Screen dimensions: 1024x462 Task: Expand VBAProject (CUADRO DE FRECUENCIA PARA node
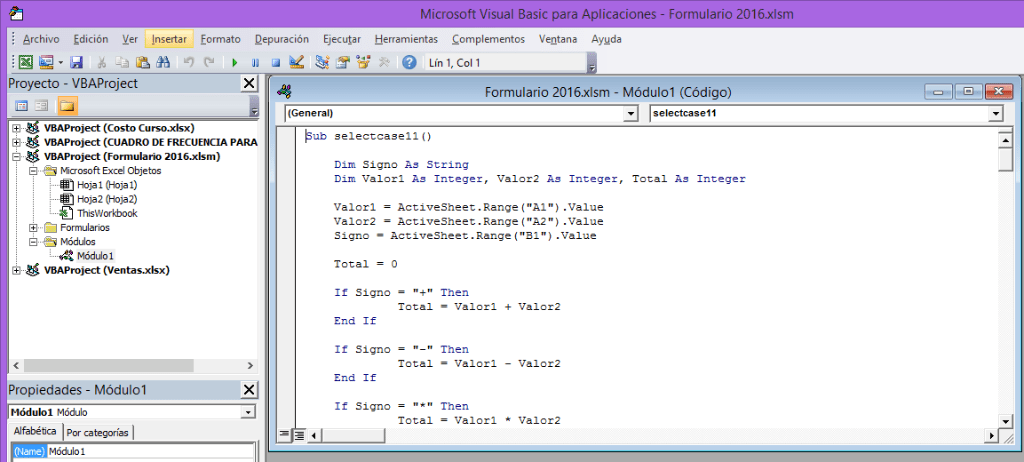tap(16, 142)
